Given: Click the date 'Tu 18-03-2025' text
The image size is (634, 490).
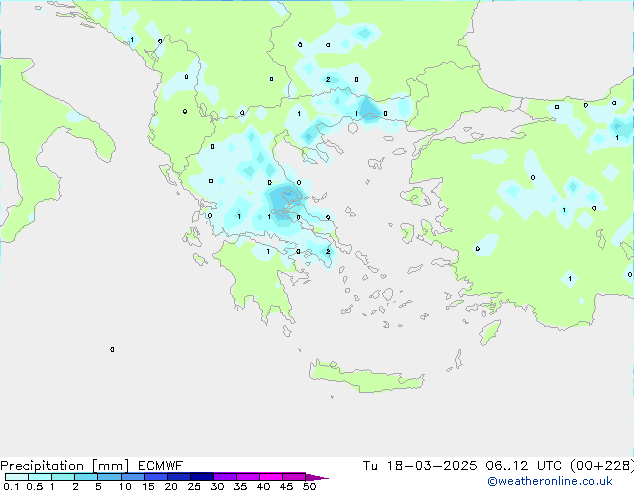Looking at the screenshot, I should [x=420, y=466].
